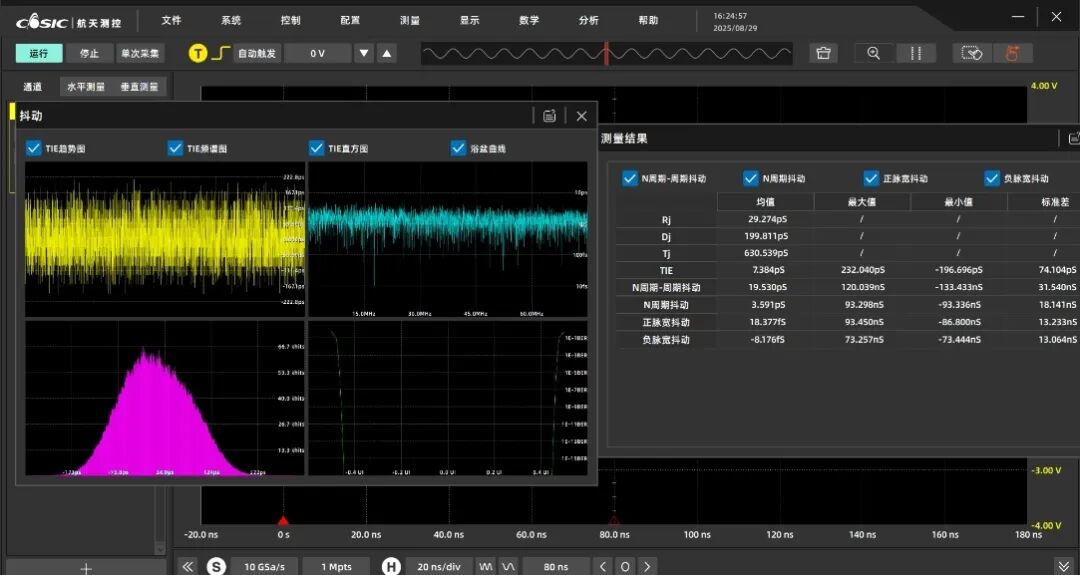The width and height of the screenshot is (1080, 575).
Task: Add channel with plus button
Action: point(86,567)
